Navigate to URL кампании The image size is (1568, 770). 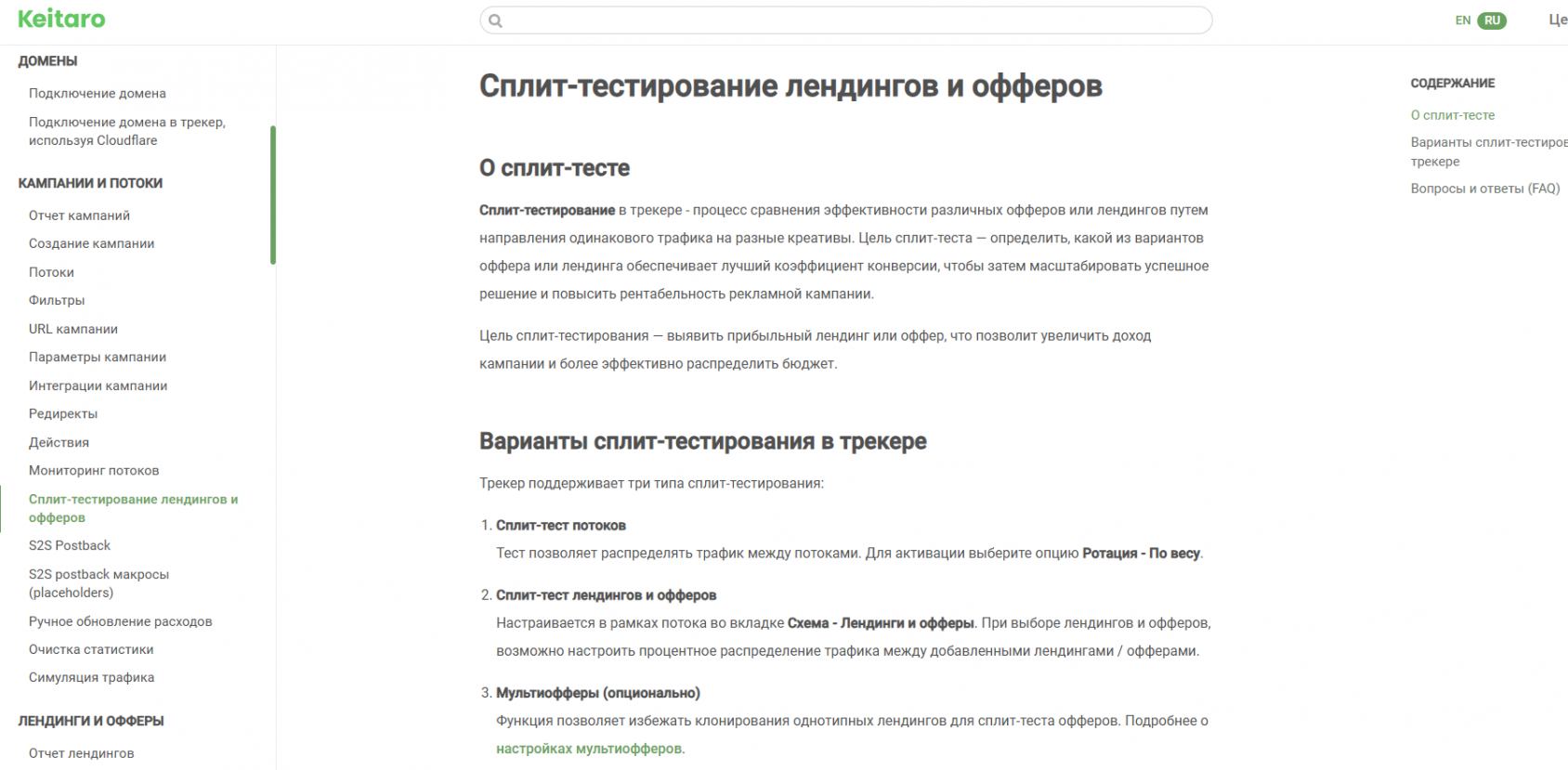pyautogui.click(x=73, y=329)
